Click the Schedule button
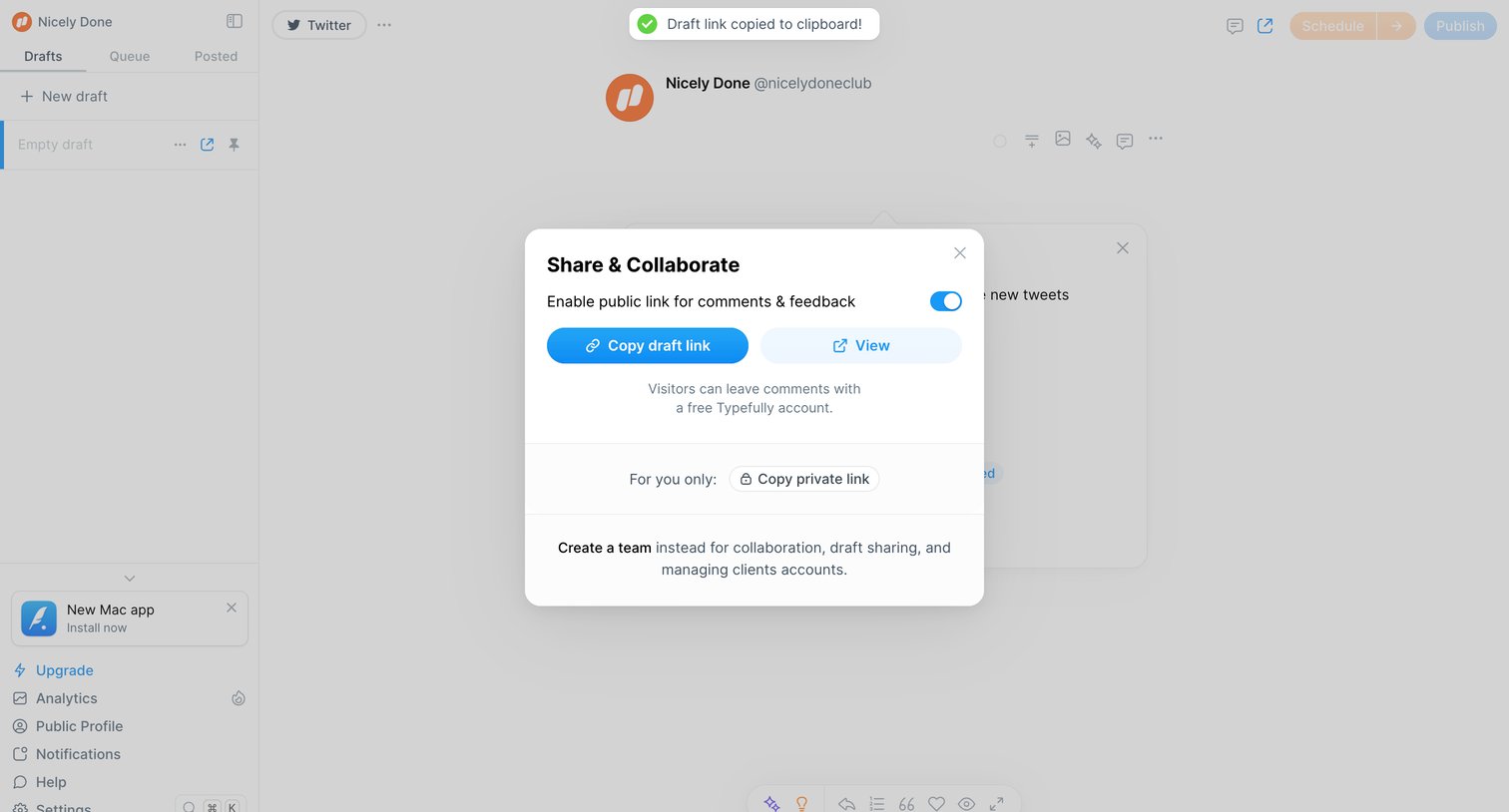 [1333, 26]
